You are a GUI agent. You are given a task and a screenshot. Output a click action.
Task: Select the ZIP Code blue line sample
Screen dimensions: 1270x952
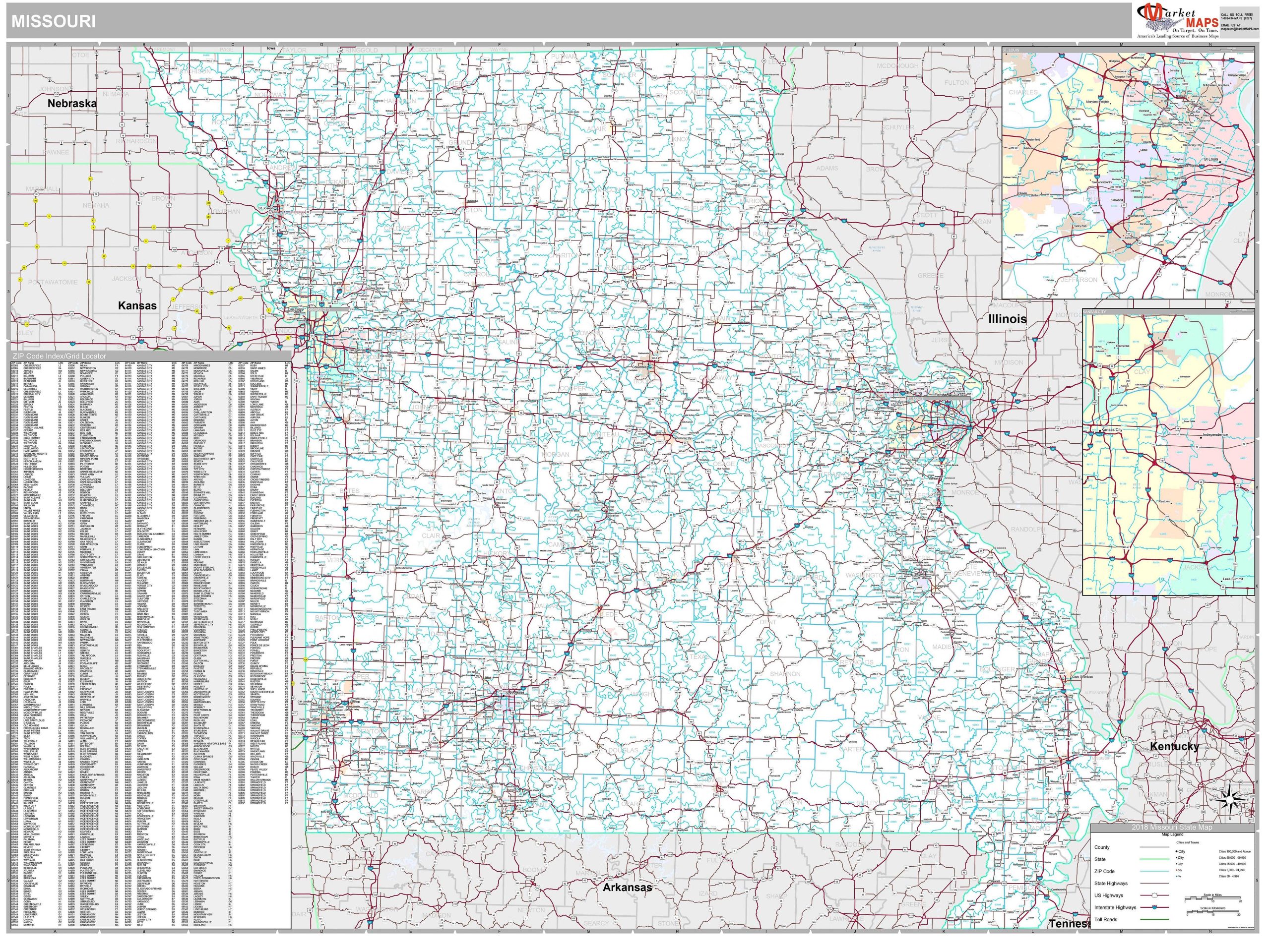(x=1154, y=872)
